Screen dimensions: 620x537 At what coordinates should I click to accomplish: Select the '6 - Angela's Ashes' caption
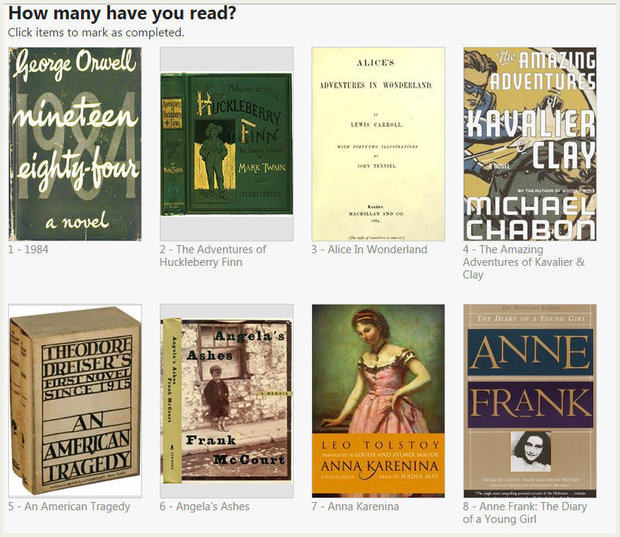pos(204,507)
